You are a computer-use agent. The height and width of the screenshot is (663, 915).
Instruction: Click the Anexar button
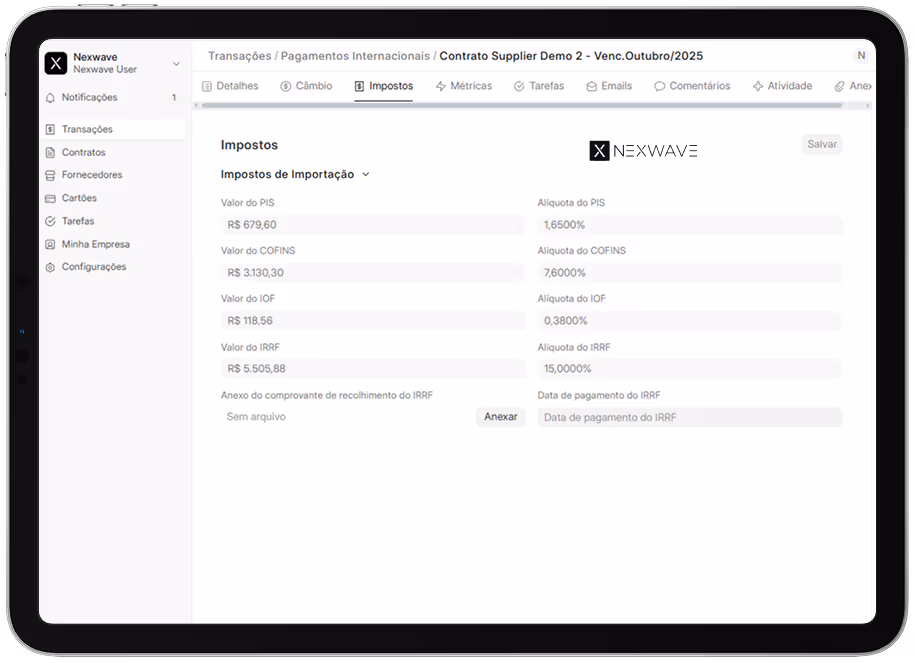[x=501, y=417]
